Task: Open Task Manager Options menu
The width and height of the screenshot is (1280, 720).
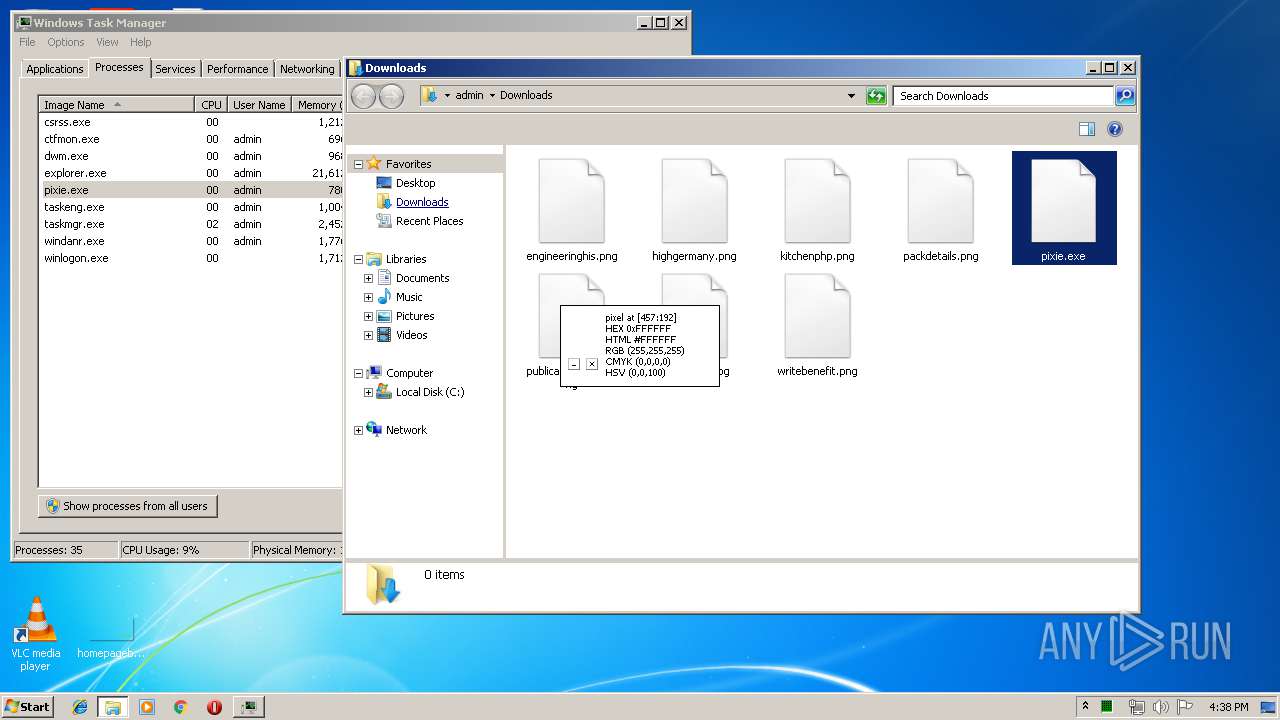Action: pyautogui.click(x=66, y=42)
